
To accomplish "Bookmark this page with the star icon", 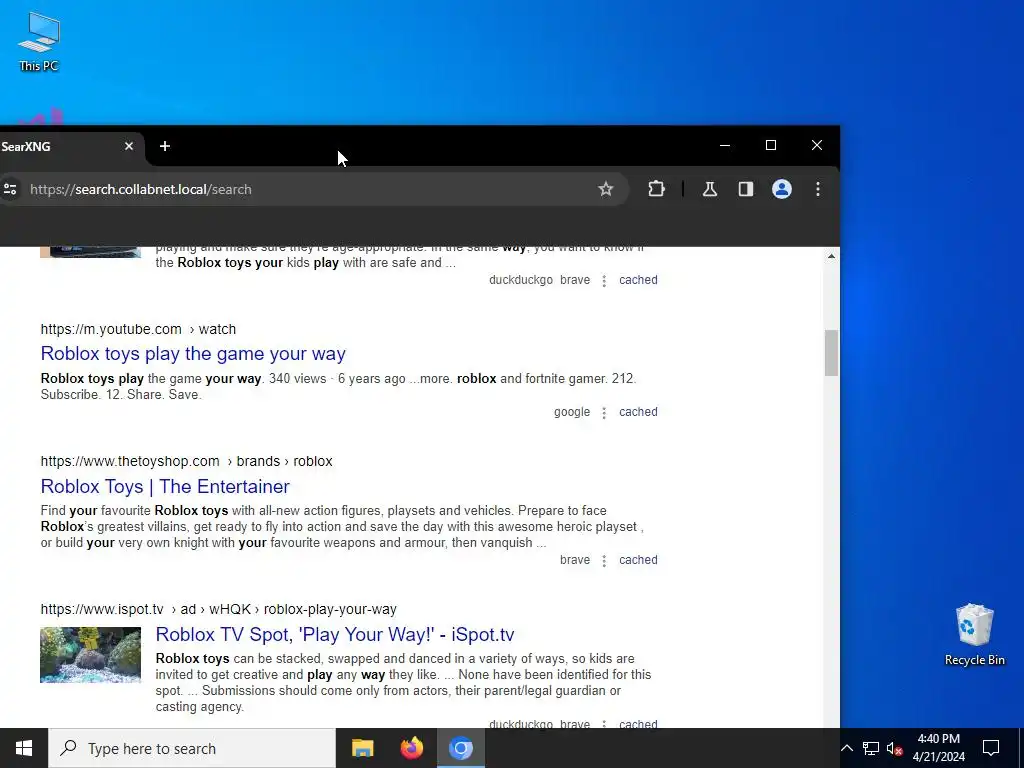I will (x=605, y=189).
